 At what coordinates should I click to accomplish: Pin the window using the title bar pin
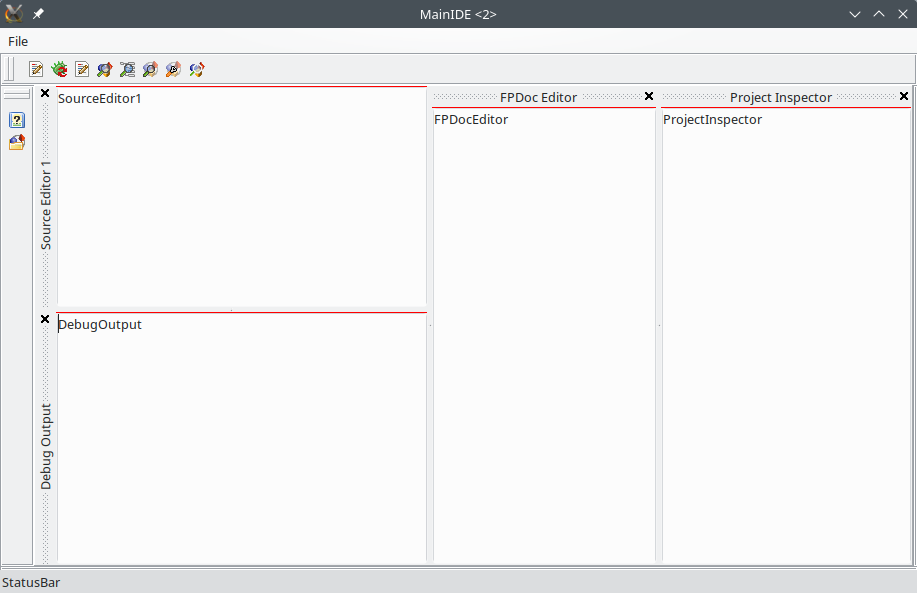[38, 14]
